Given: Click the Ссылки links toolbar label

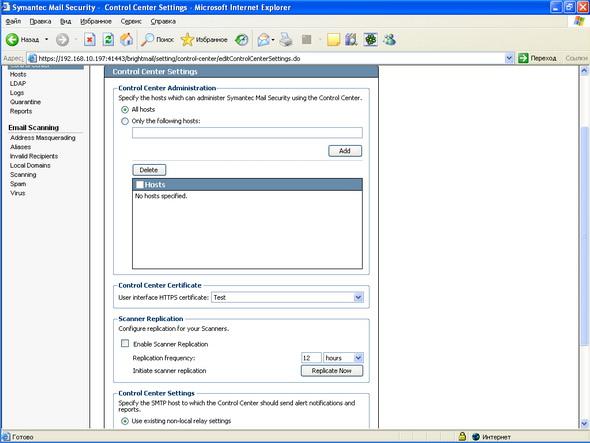Looking at the screenshot, I should click(576, 58).
